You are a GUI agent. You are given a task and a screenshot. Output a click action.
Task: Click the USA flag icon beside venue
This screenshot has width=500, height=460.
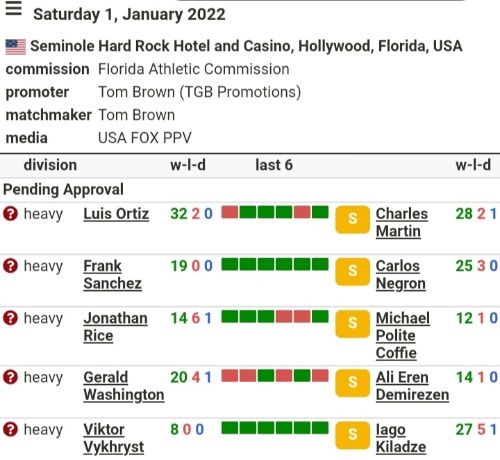tap(16, 47)
